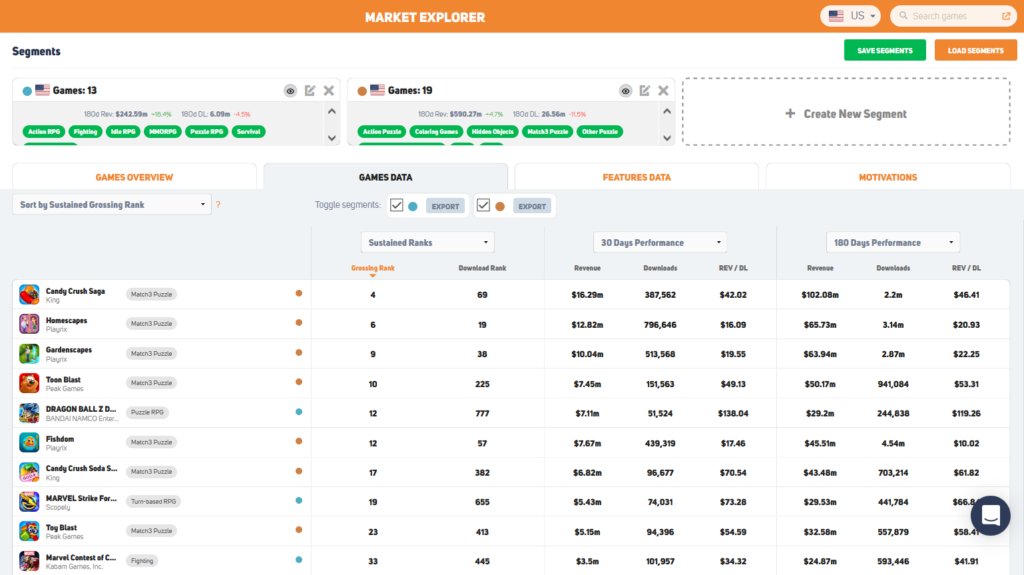Image resolution: width=1024 pixels, height=575 pixels.
Task: Click the Download Rank column header
Action: (x=482, y=268)
